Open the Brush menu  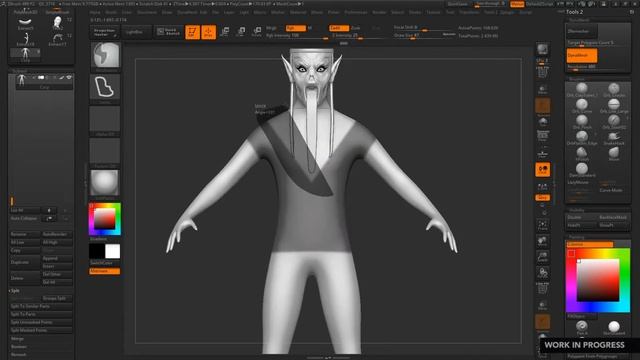(111, 12)
